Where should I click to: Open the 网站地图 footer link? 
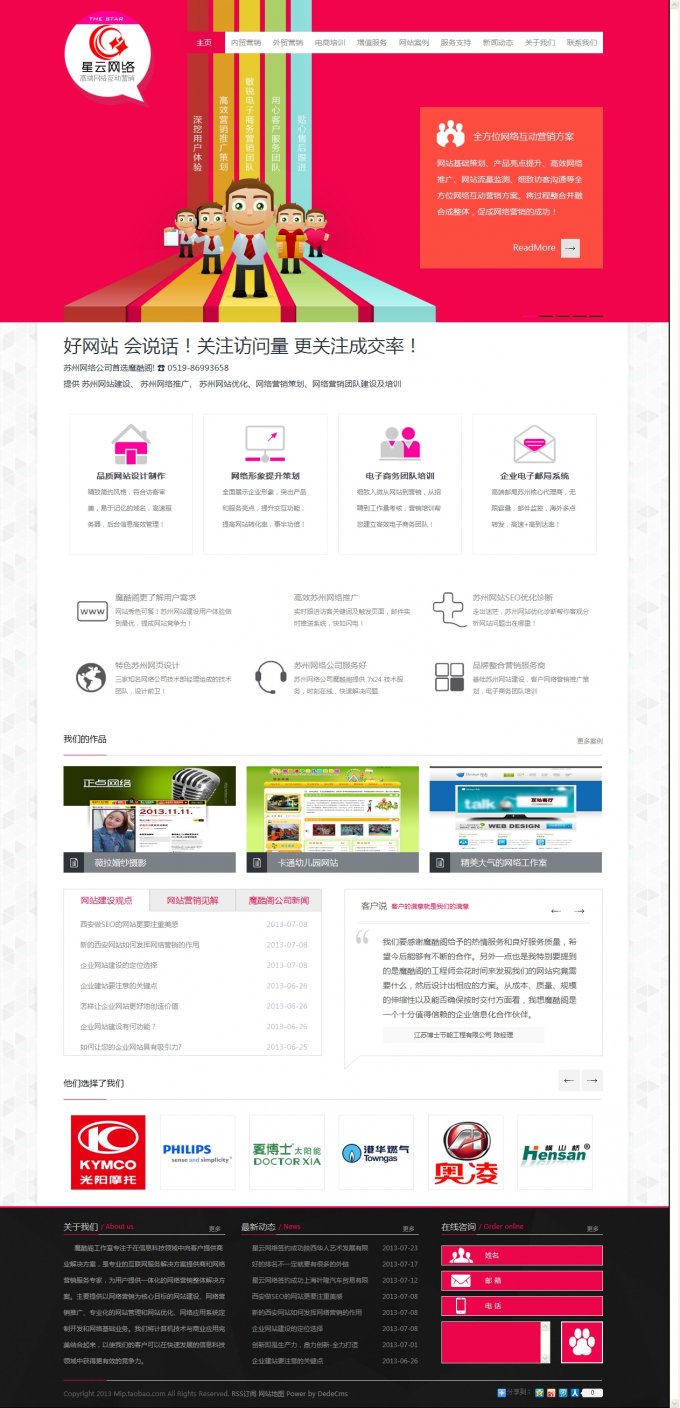[269, 1394]
